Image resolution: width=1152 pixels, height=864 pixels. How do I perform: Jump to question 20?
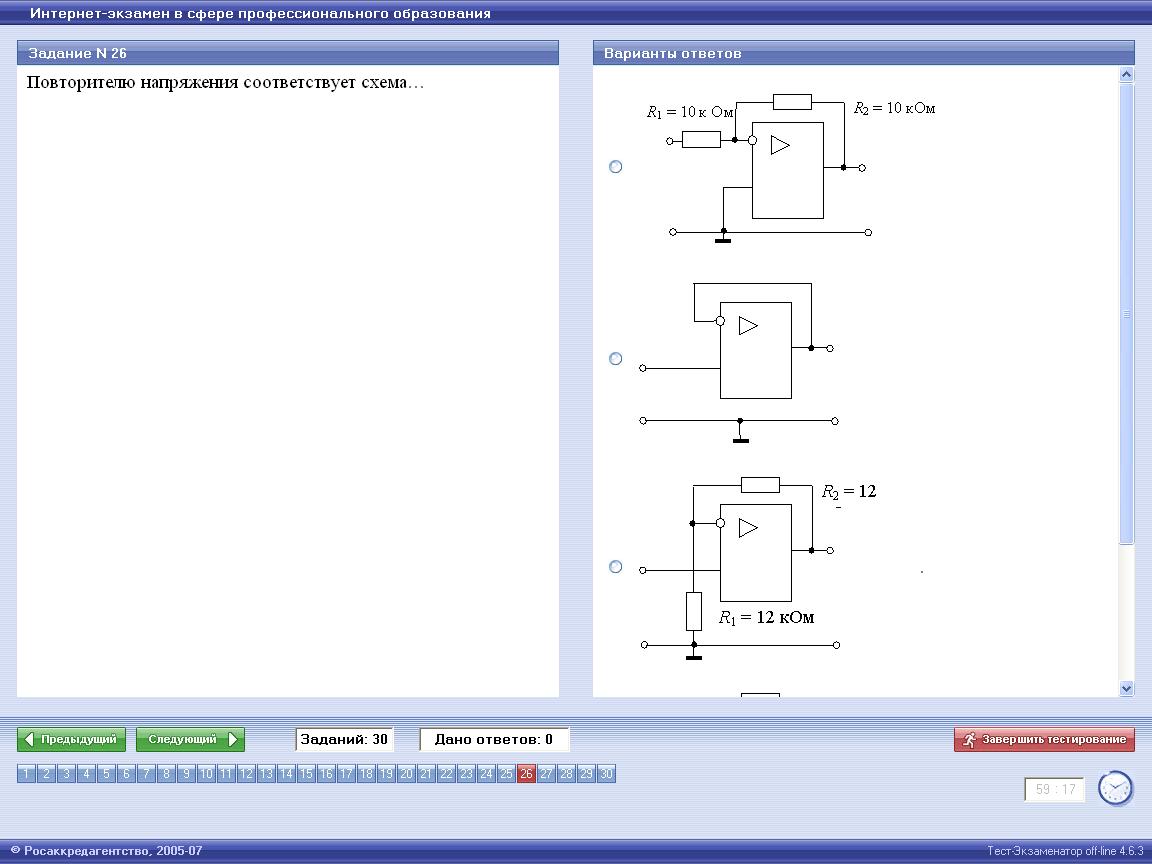point(406,774)
